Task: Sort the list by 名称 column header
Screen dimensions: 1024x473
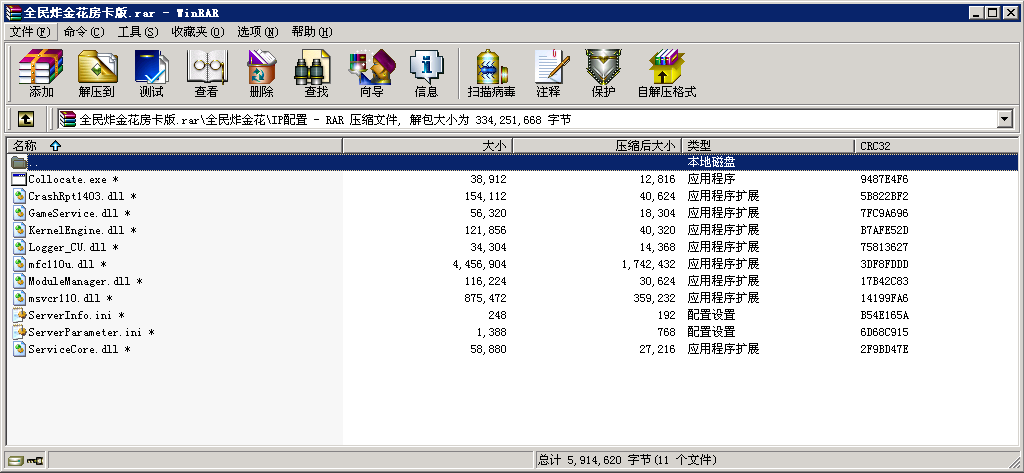Action: pyautogui.click(x=25, y=146)
